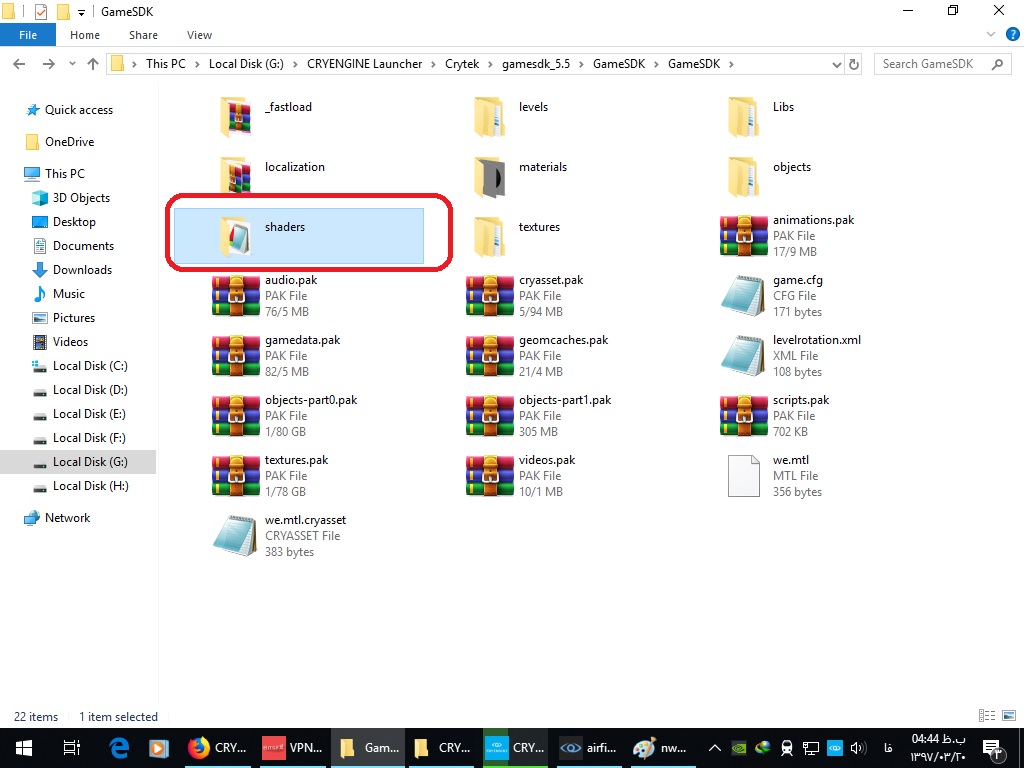This screenshot has height=768, width=1030.
Task: Switch to Firefox CRY... taskbar window
Action: click(217, 748)
